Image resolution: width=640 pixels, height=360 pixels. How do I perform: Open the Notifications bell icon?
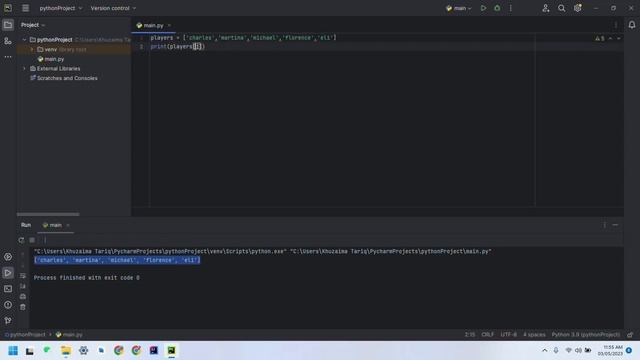point(631,25)
